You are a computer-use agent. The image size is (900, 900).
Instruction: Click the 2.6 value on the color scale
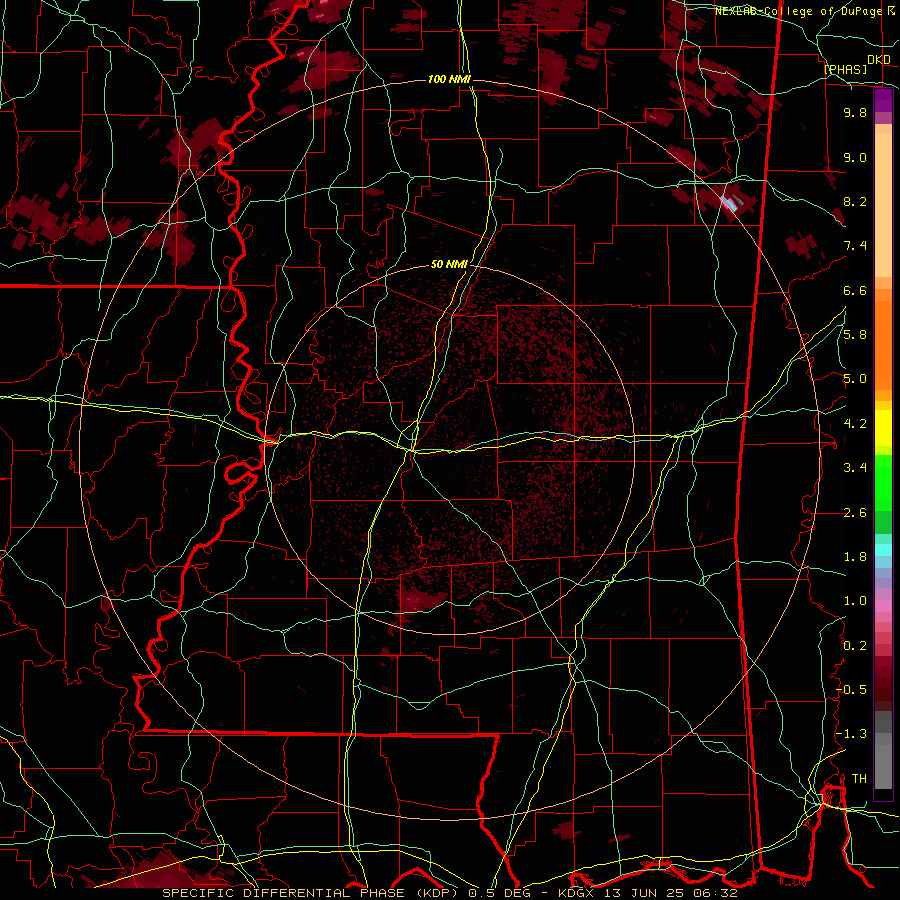coord(855,513)
